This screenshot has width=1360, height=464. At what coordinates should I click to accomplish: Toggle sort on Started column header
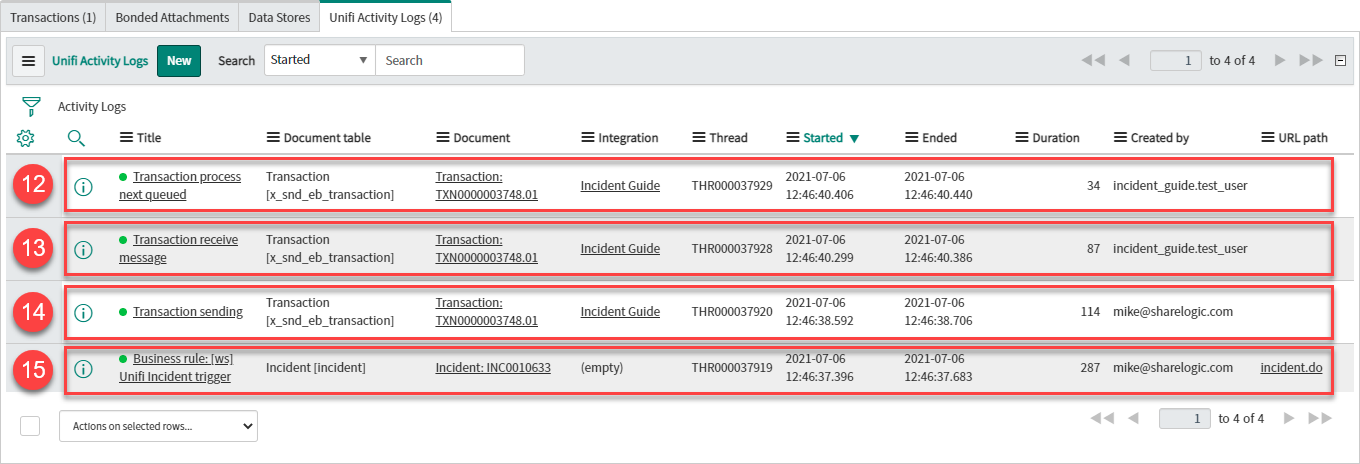tap(823, 138)
